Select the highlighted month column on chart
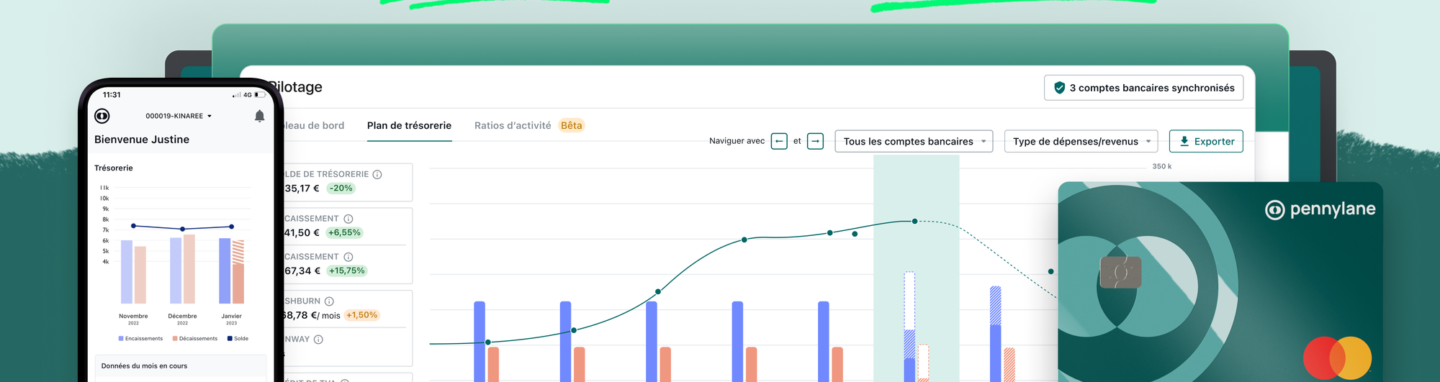Screen dimensions: 1440x382 tap(916, 268)
